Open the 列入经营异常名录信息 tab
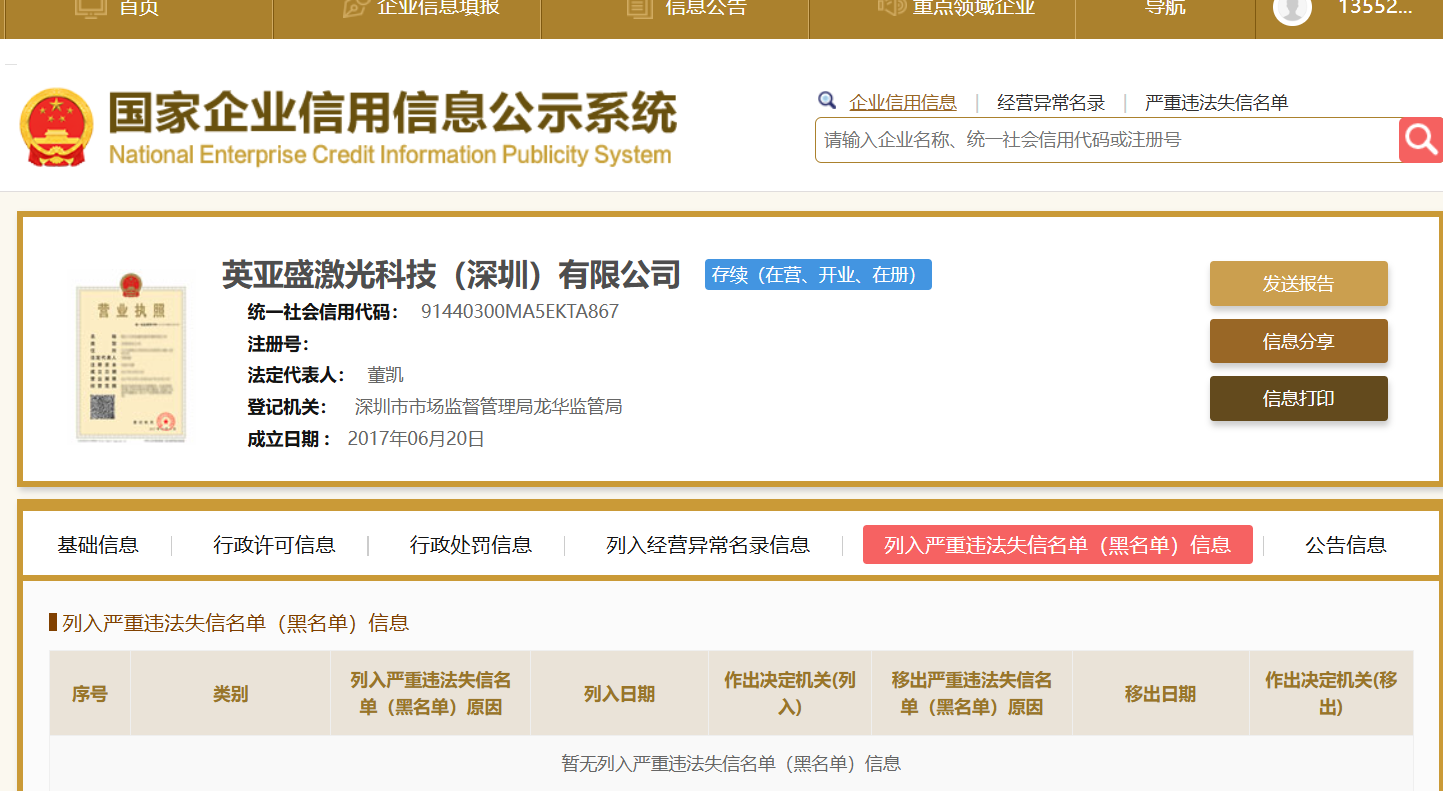1443x791 pixels. [708, 545]
